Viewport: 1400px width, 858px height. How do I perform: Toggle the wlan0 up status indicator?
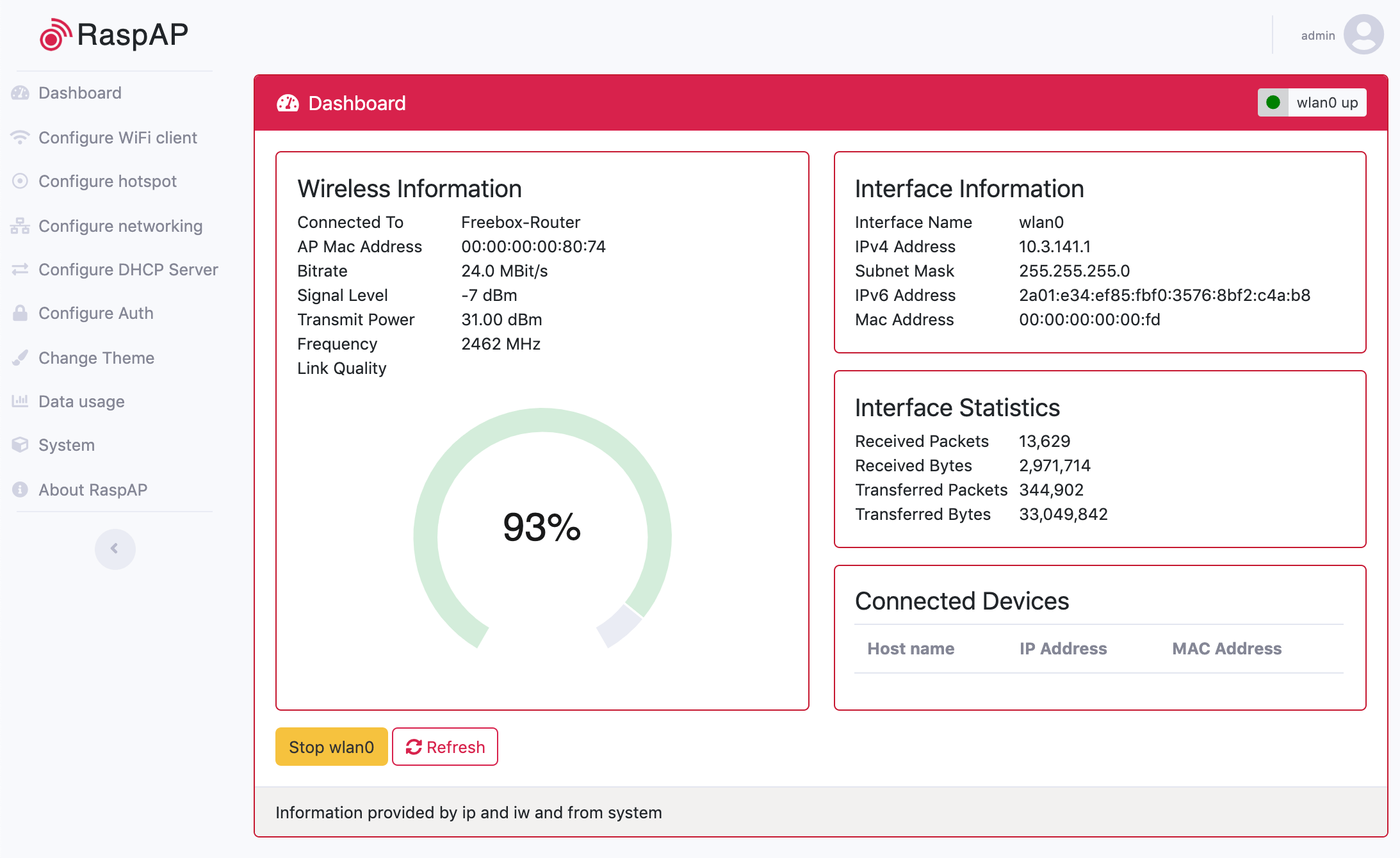tap(1312, 102)
